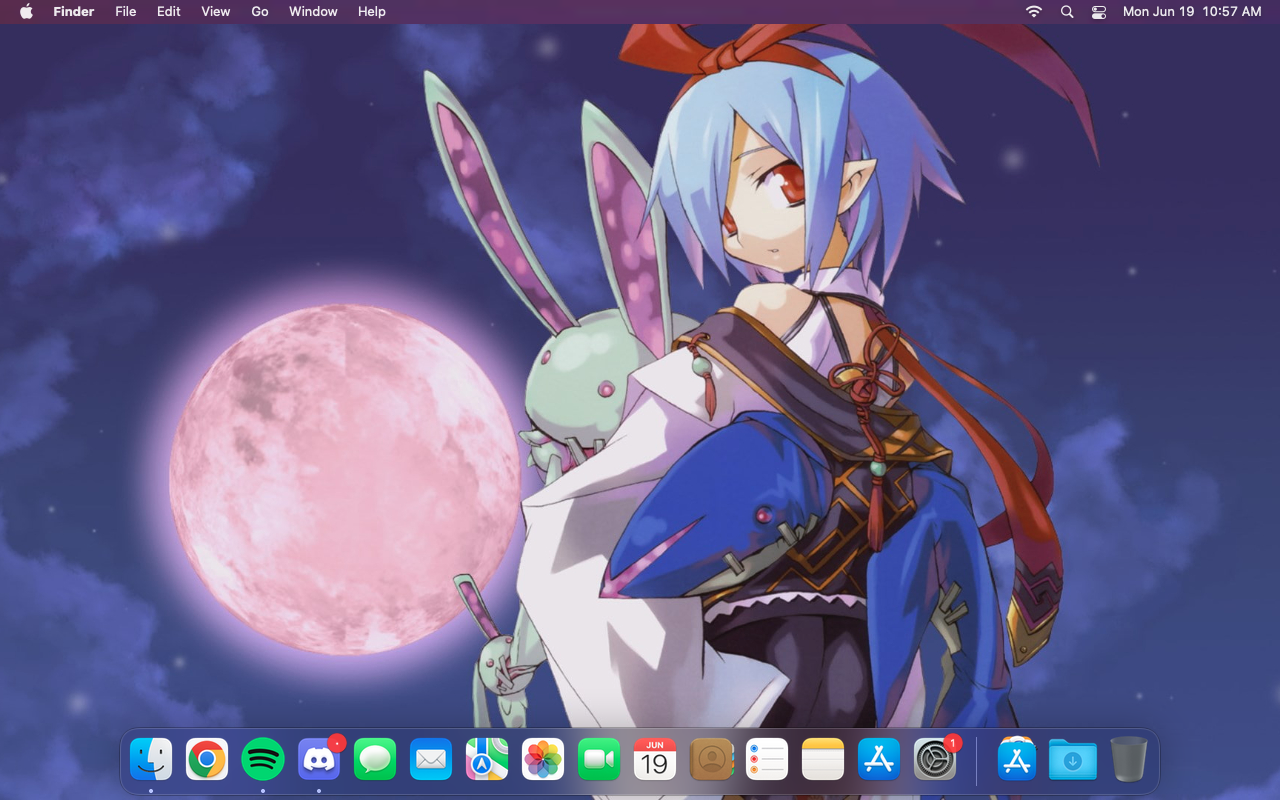Show Wi-Fi status menu
Viewport: 1280px width, 800px height.
[1034, 11]
